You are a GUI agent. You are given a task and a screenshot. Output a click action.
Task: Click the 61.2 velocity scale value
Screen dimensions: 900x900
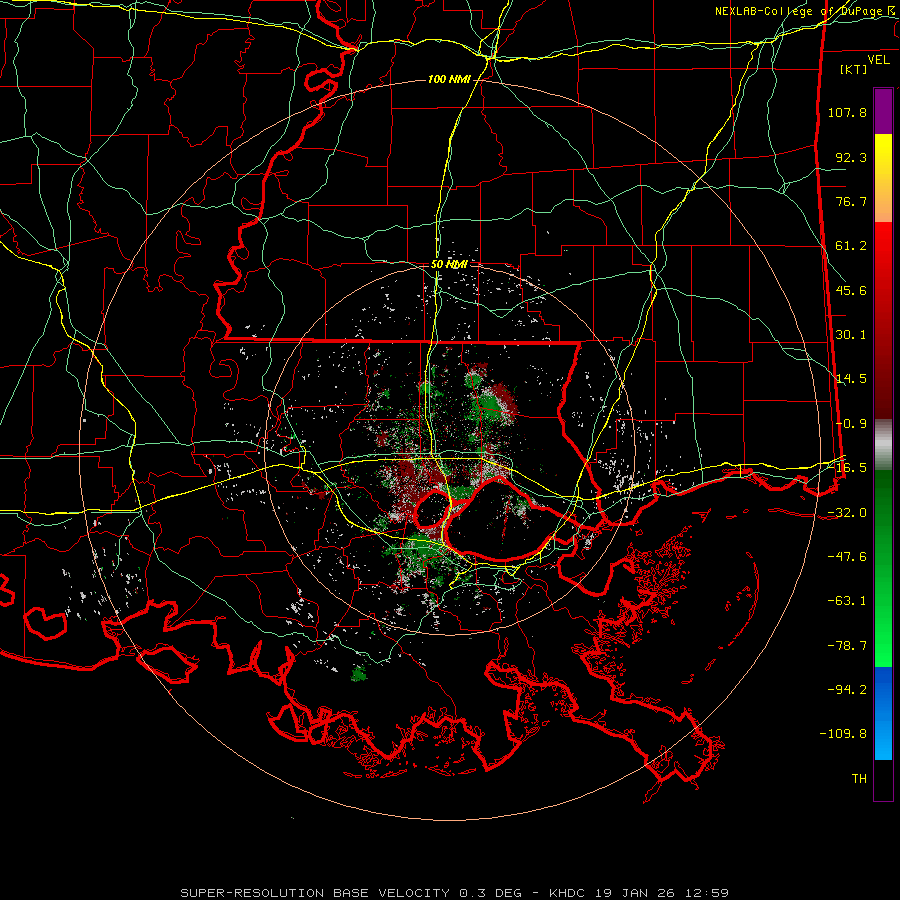[851, 246]
